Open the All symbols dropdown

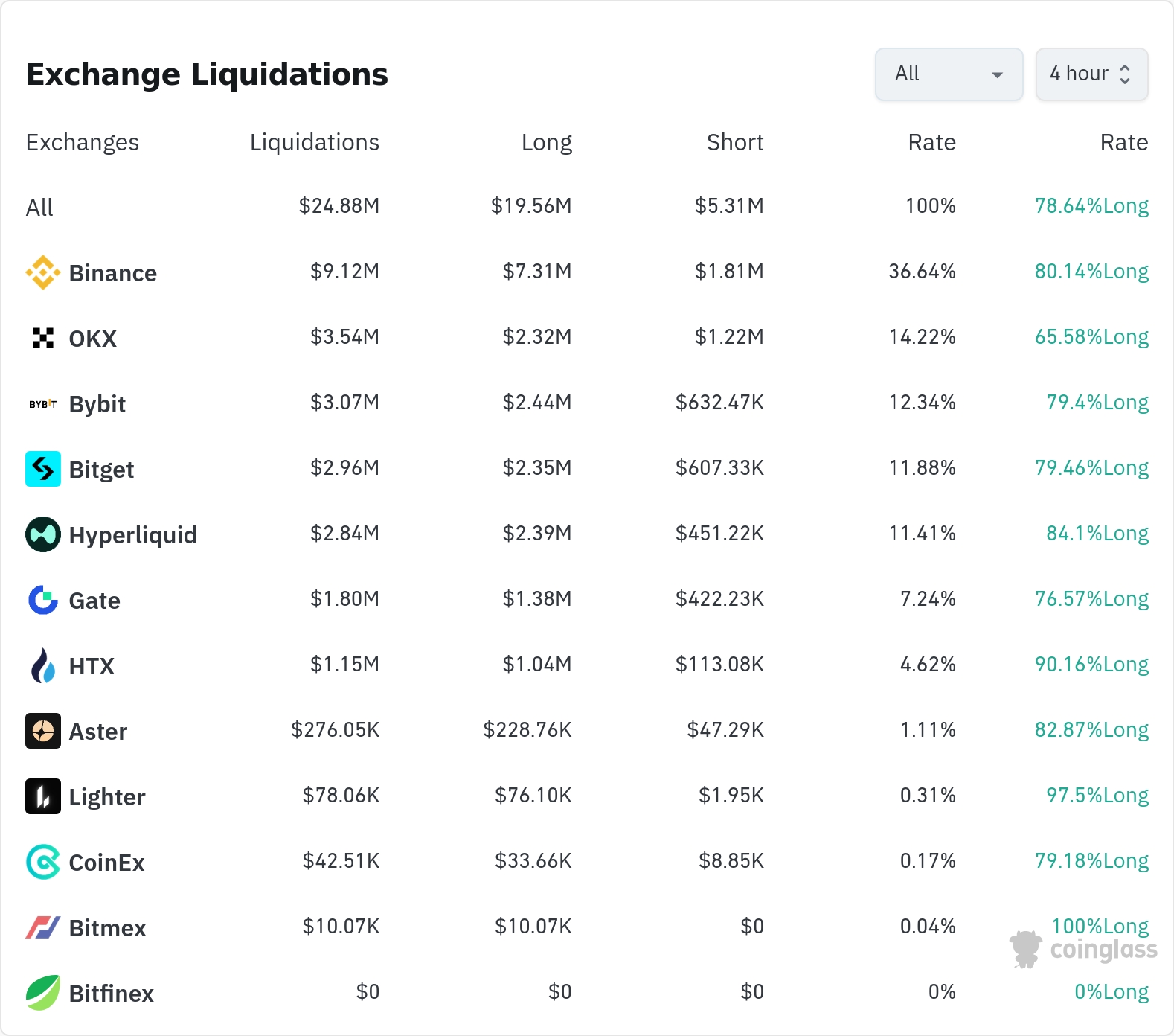click(x=949, y=74)
